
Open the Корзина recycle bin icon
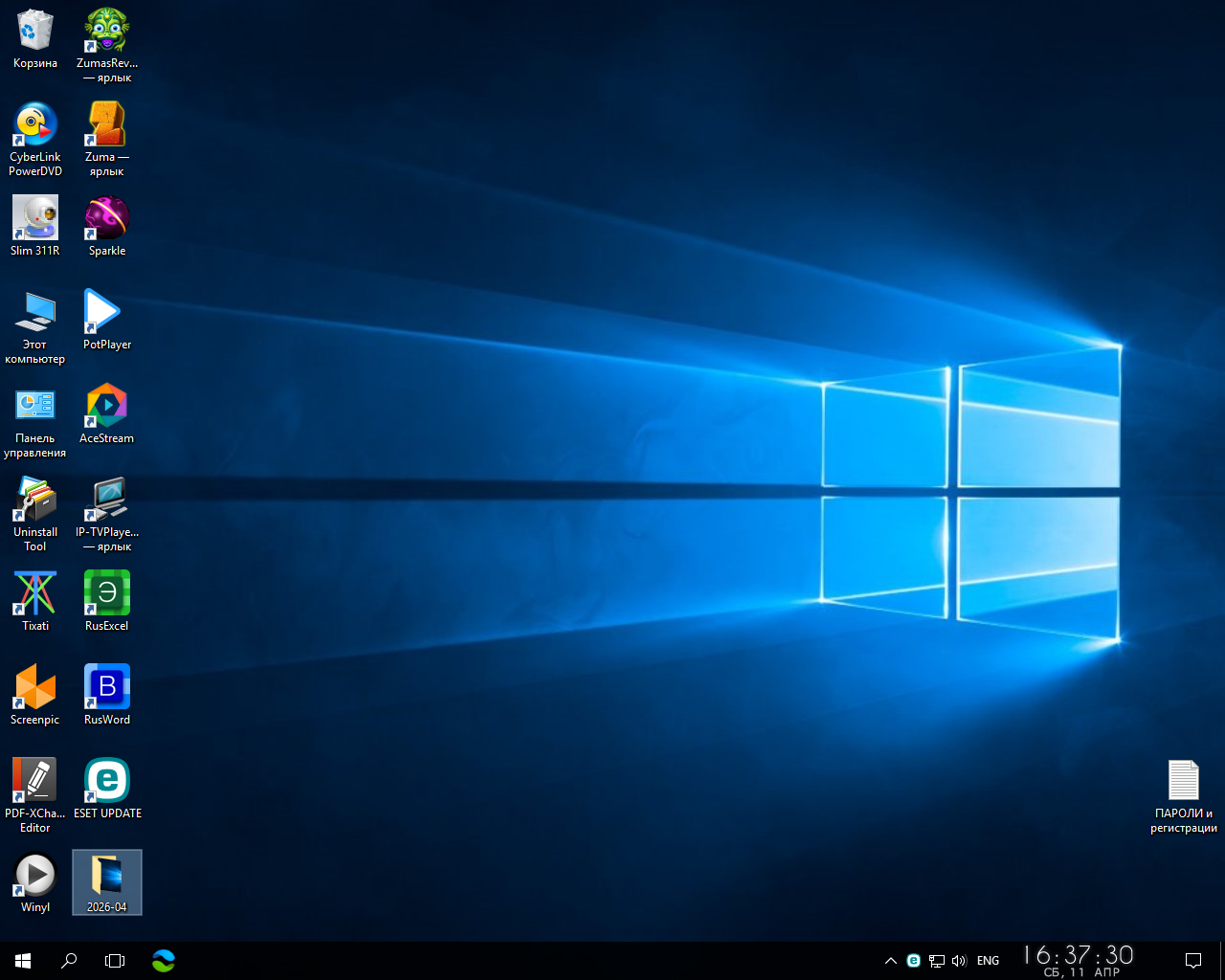click(x=35, y=38)
